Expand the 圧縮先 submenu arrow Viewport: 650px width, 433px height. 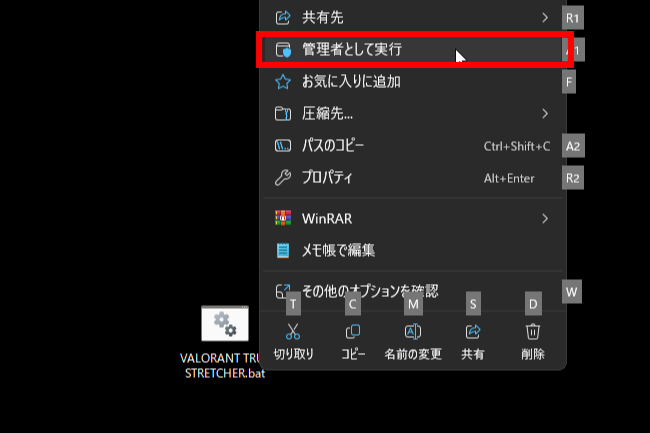click(x=545, y=114)
